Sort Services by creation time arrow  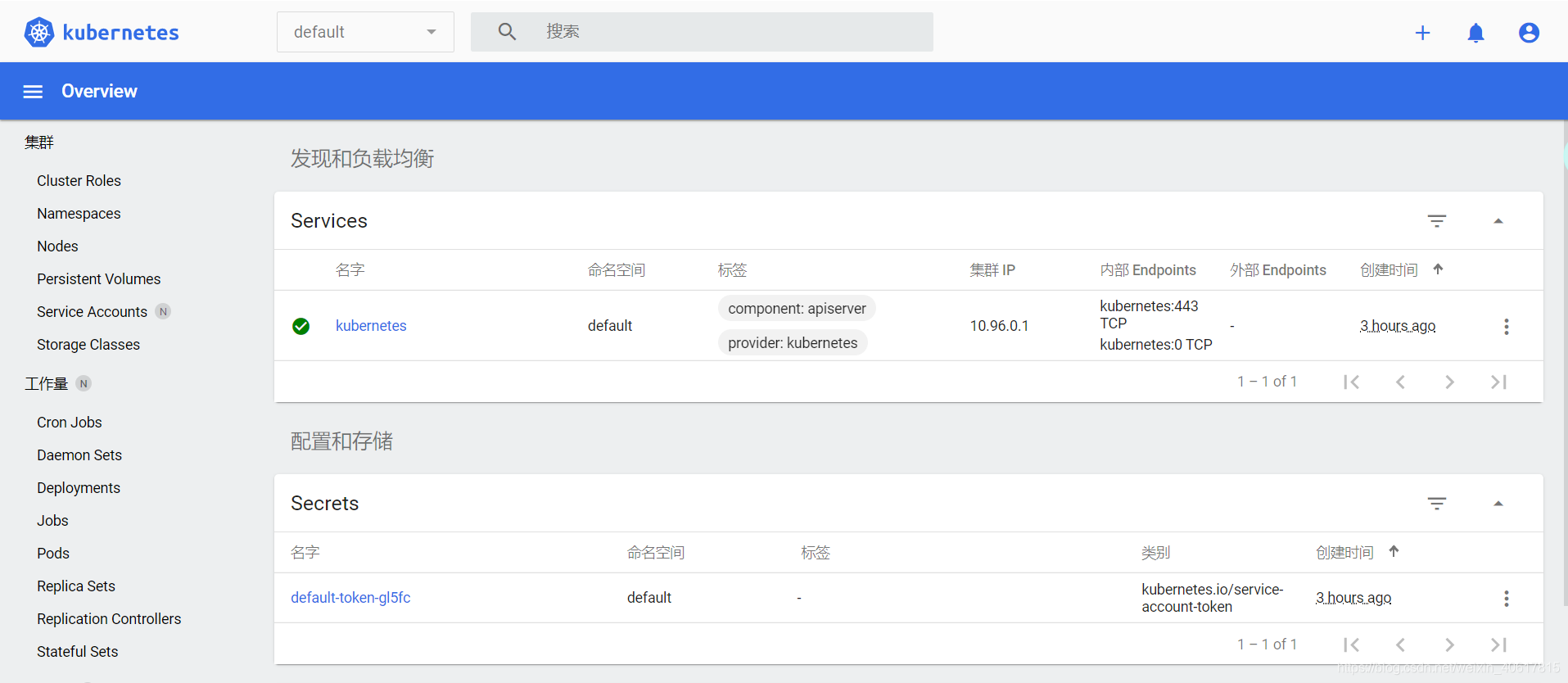[1438, 269]
